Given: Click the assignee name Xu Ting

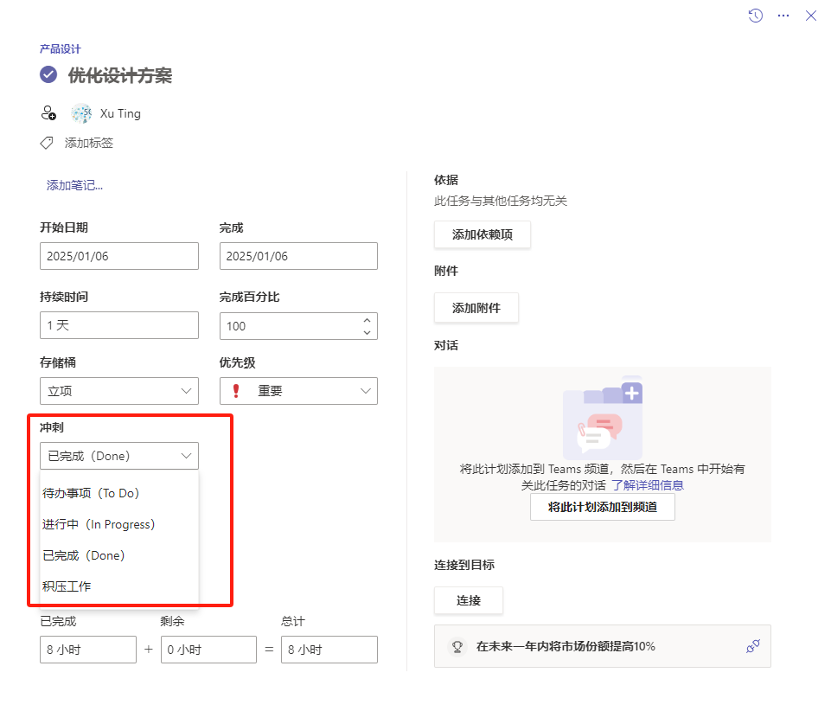Looking at the screenshot, I should point(120,114).
